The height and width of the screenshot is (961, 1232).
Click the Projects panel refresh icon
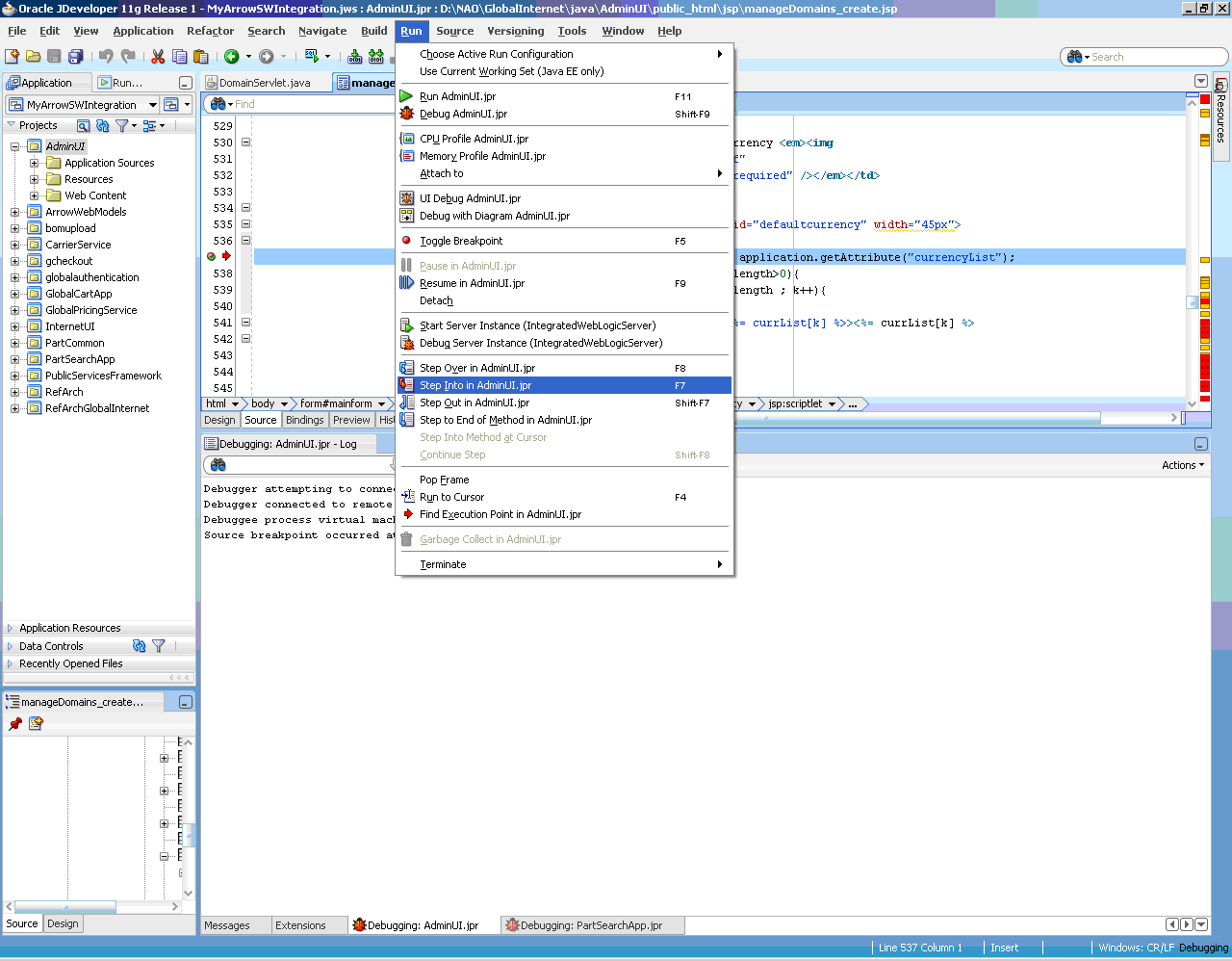pos(102,125)
